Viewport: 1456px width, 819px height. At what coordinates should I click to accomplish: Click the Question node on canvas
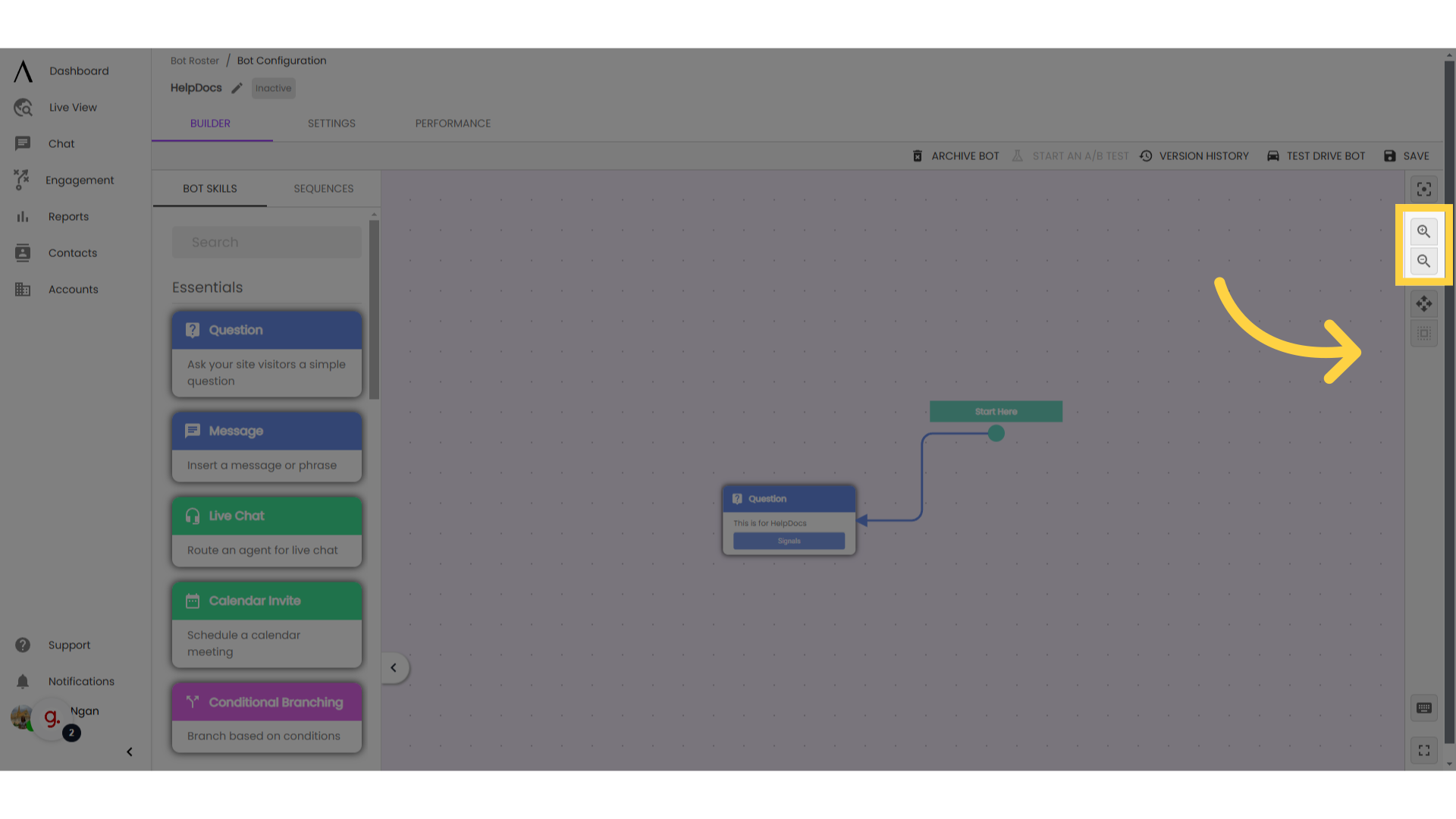[x=789, y=519]
